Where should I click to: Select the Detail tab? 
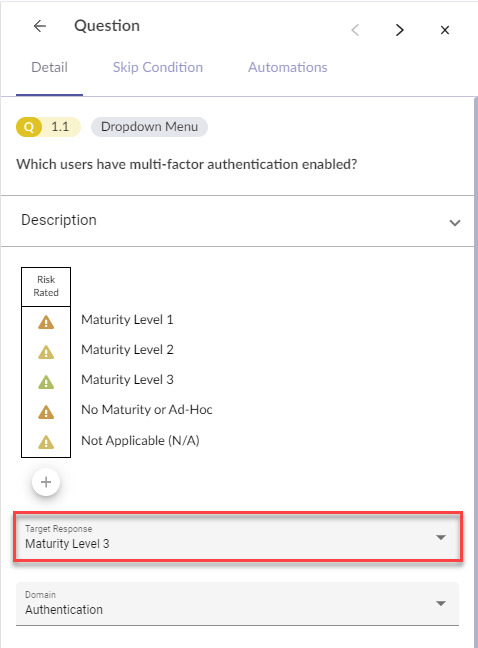point(50,67)
